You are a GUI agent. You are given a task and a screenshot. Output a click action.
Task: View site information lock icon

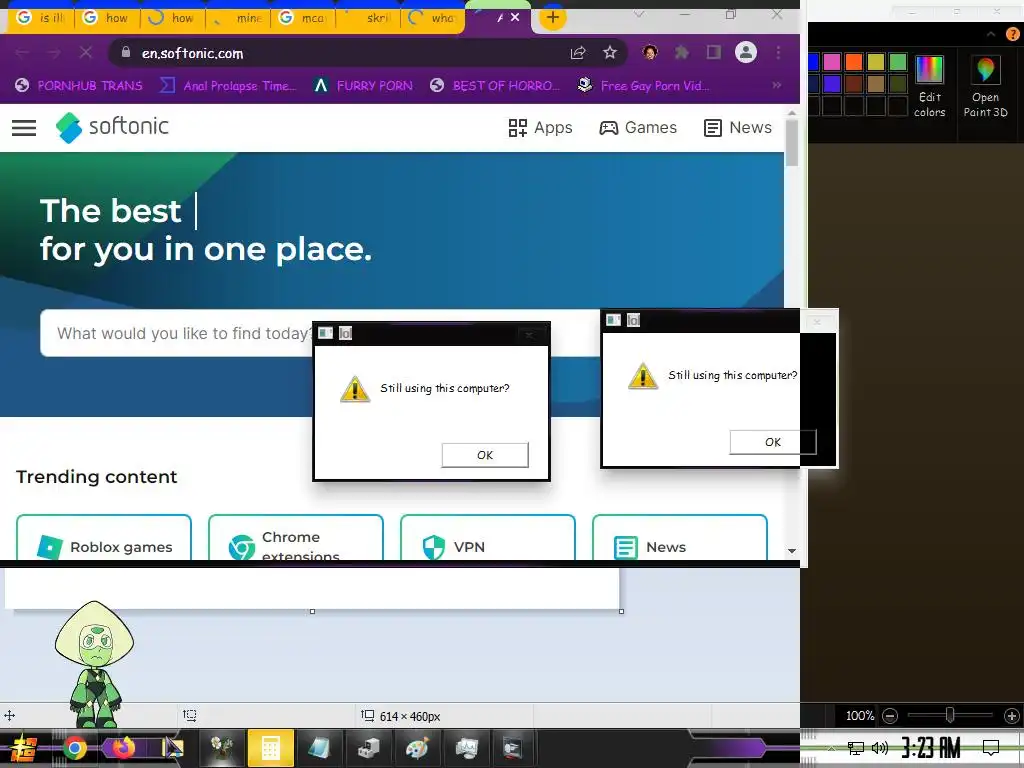tap(126, 52)
